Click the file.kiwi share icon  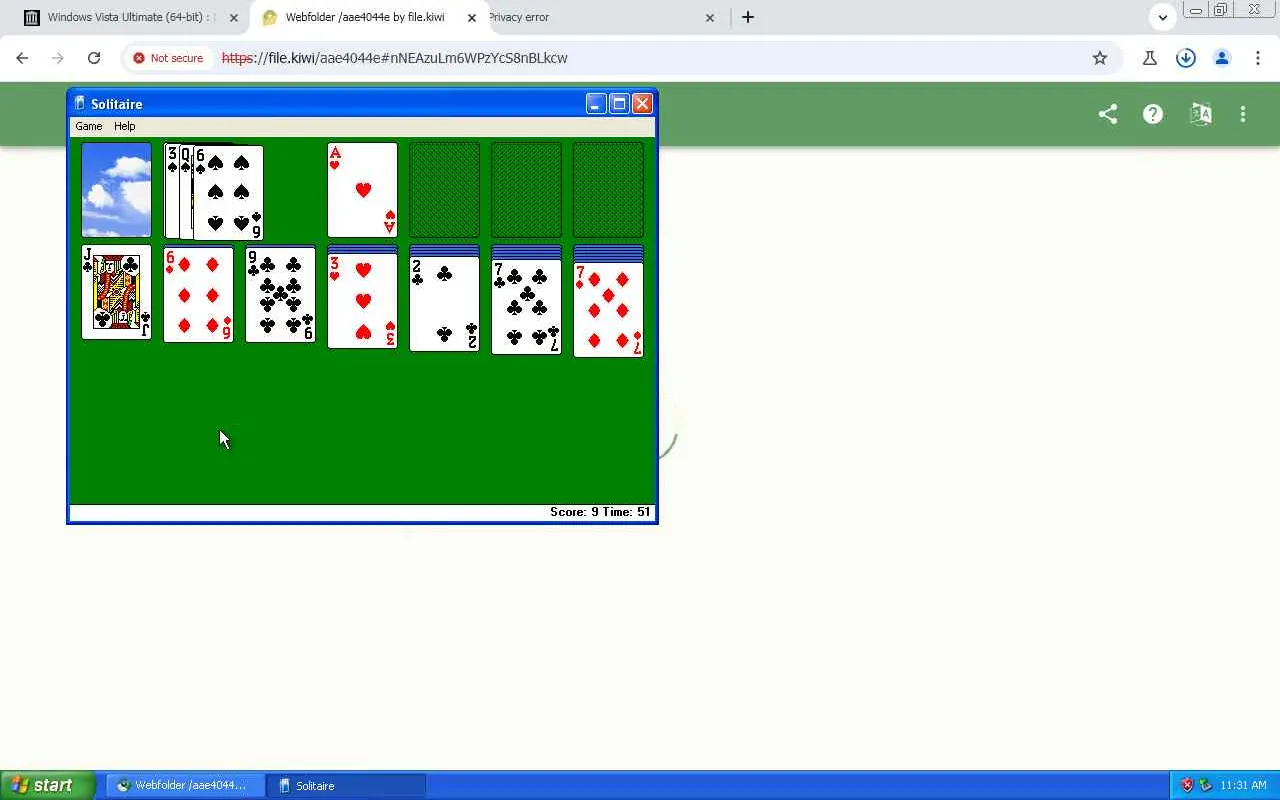pyautogui.click(x=1108, y=114)
